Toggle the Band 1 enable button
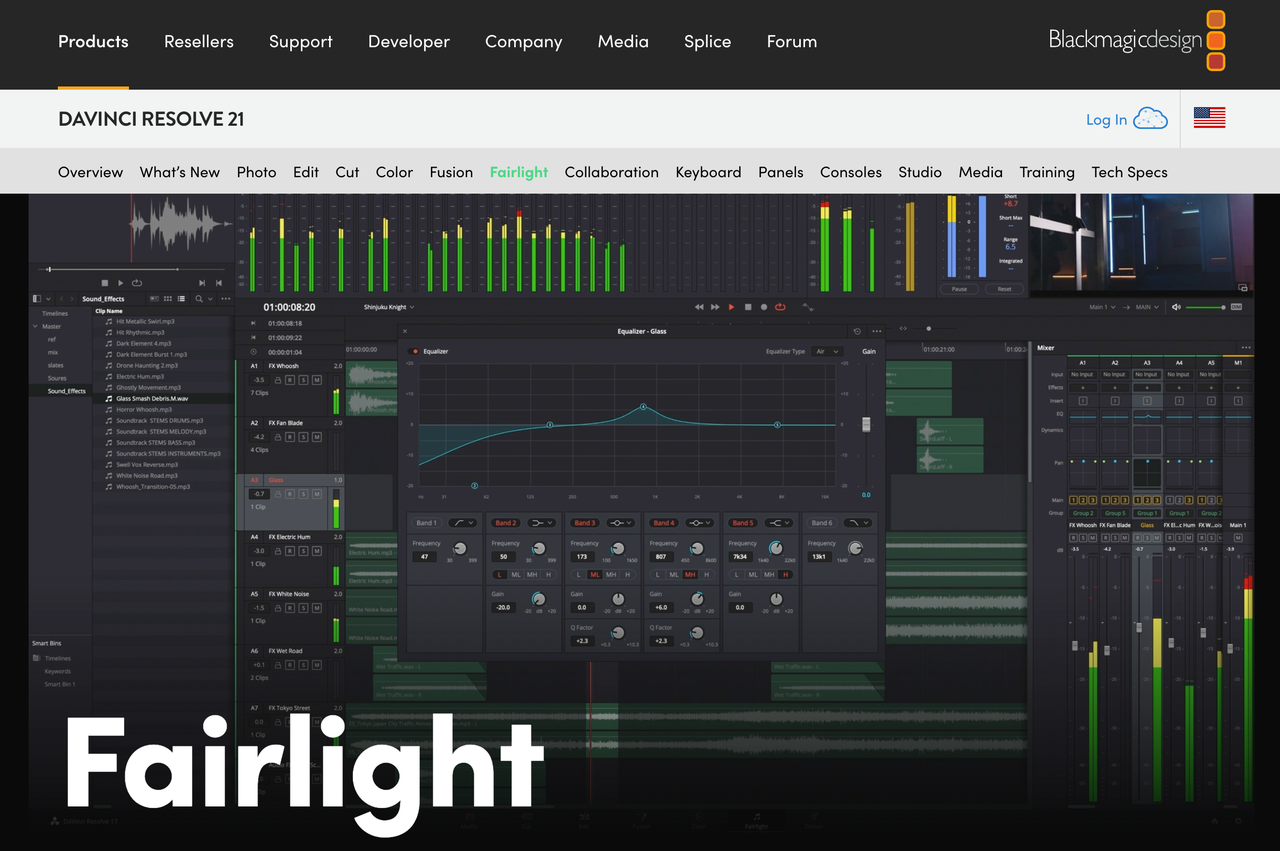This screenshot has width=1280, height=851. coord(426,522)
